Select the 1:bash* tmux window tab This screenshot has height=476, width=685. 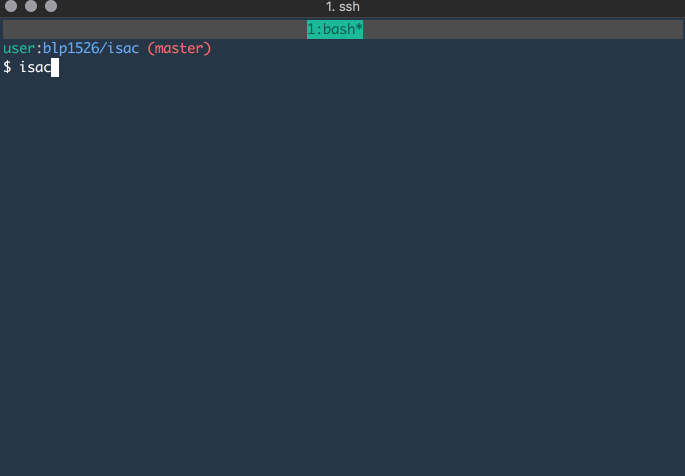tap(335, 29)
